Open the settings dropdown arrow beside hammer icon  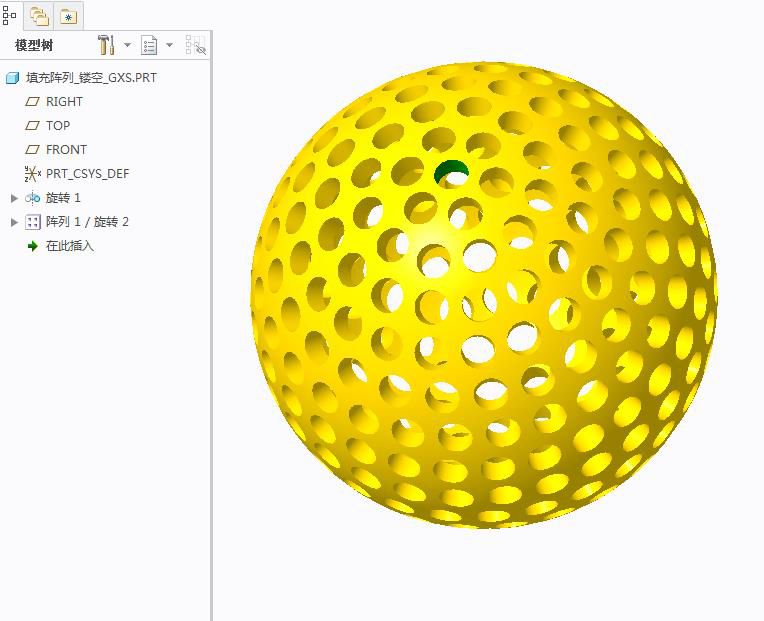click(128, 46)
